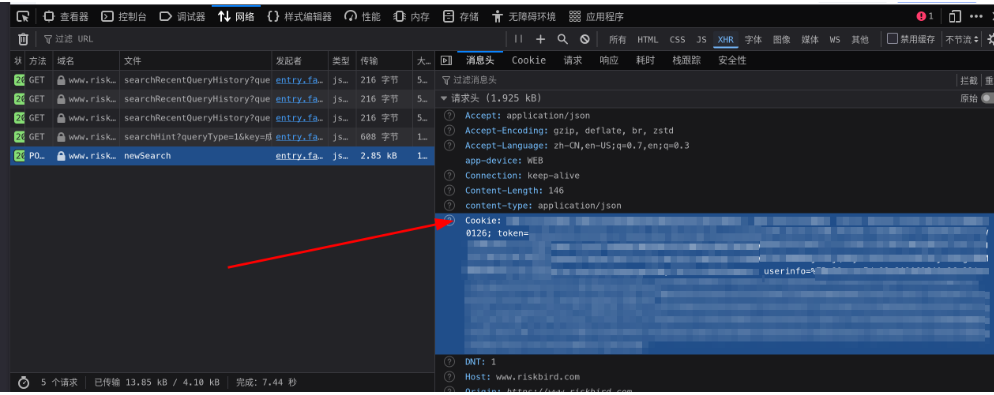
Task: Collapse the request details pane toggle icon
Action: [446, 60]
